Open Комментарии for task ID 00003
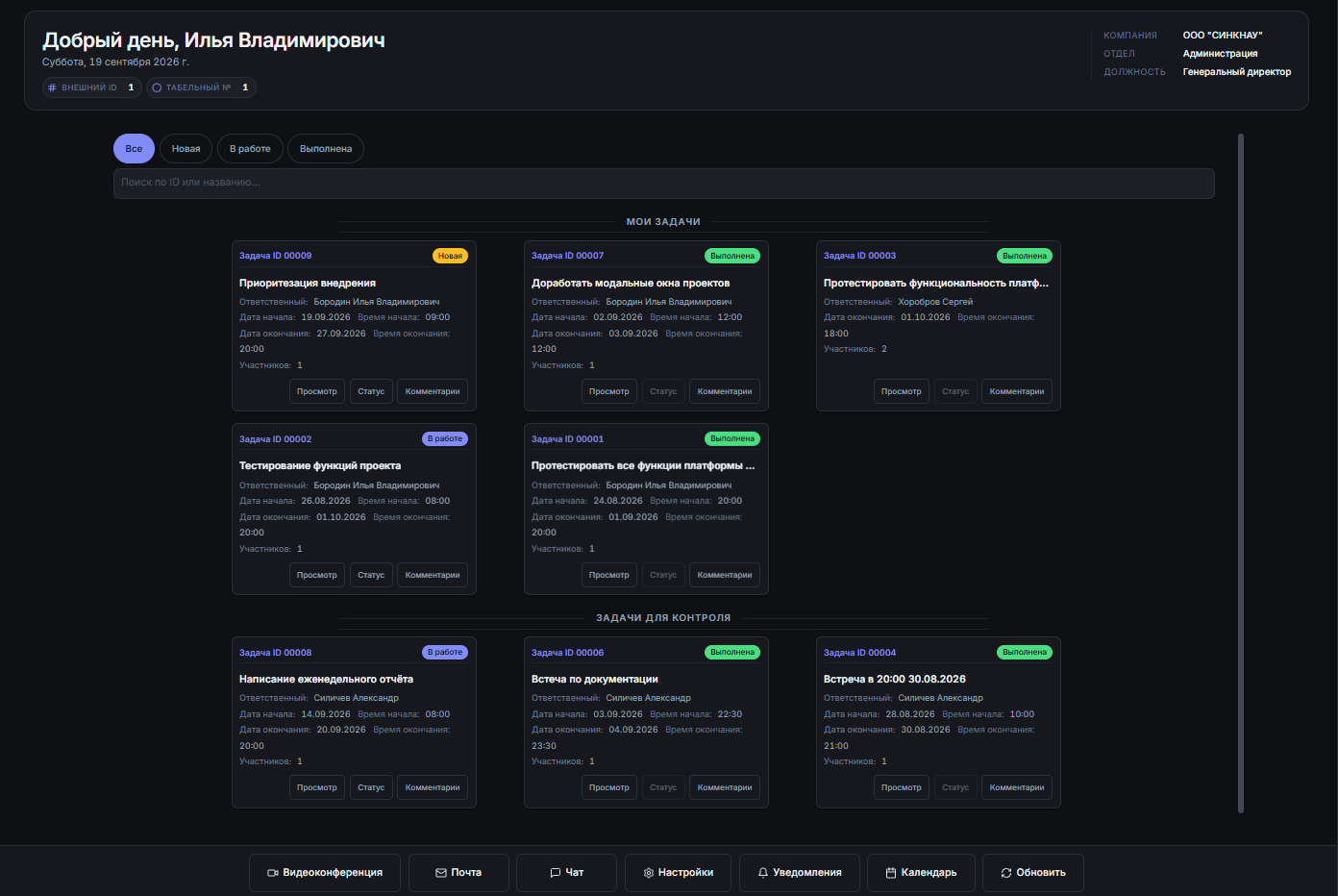Screen dimensions: 1338x896 (x=1017, y=391)
